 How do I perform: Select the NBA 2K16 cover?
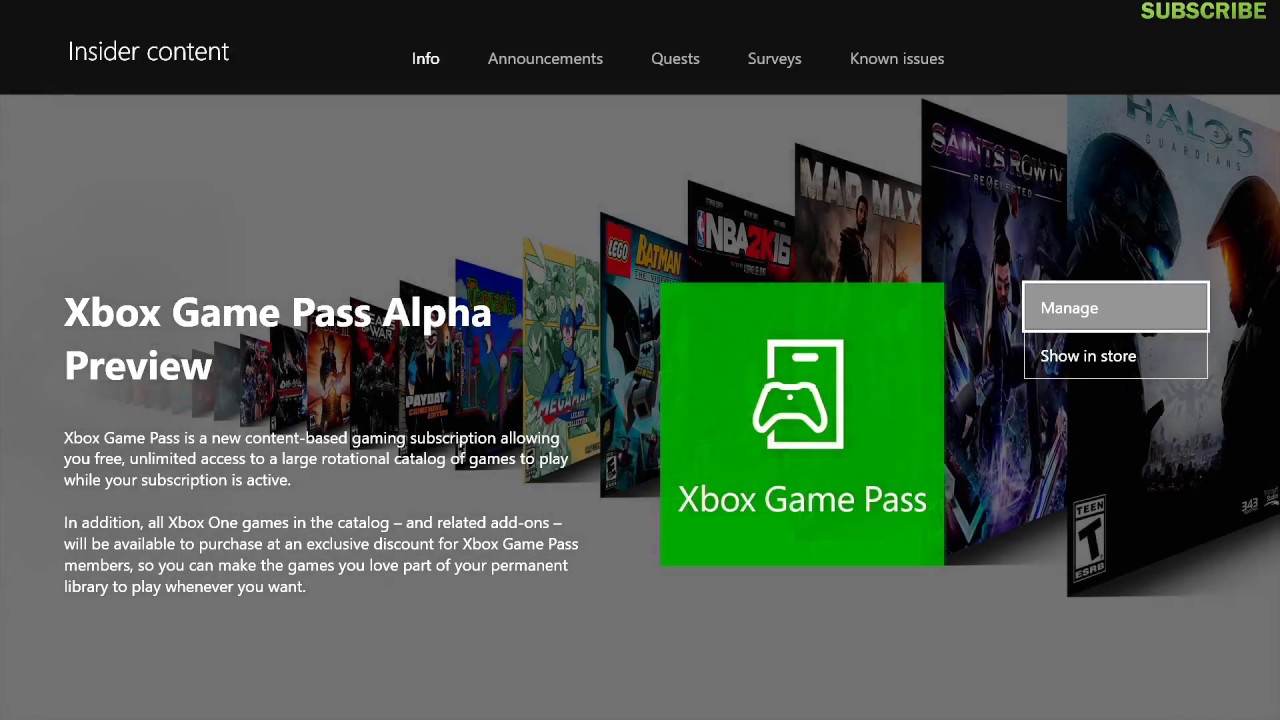741,232
